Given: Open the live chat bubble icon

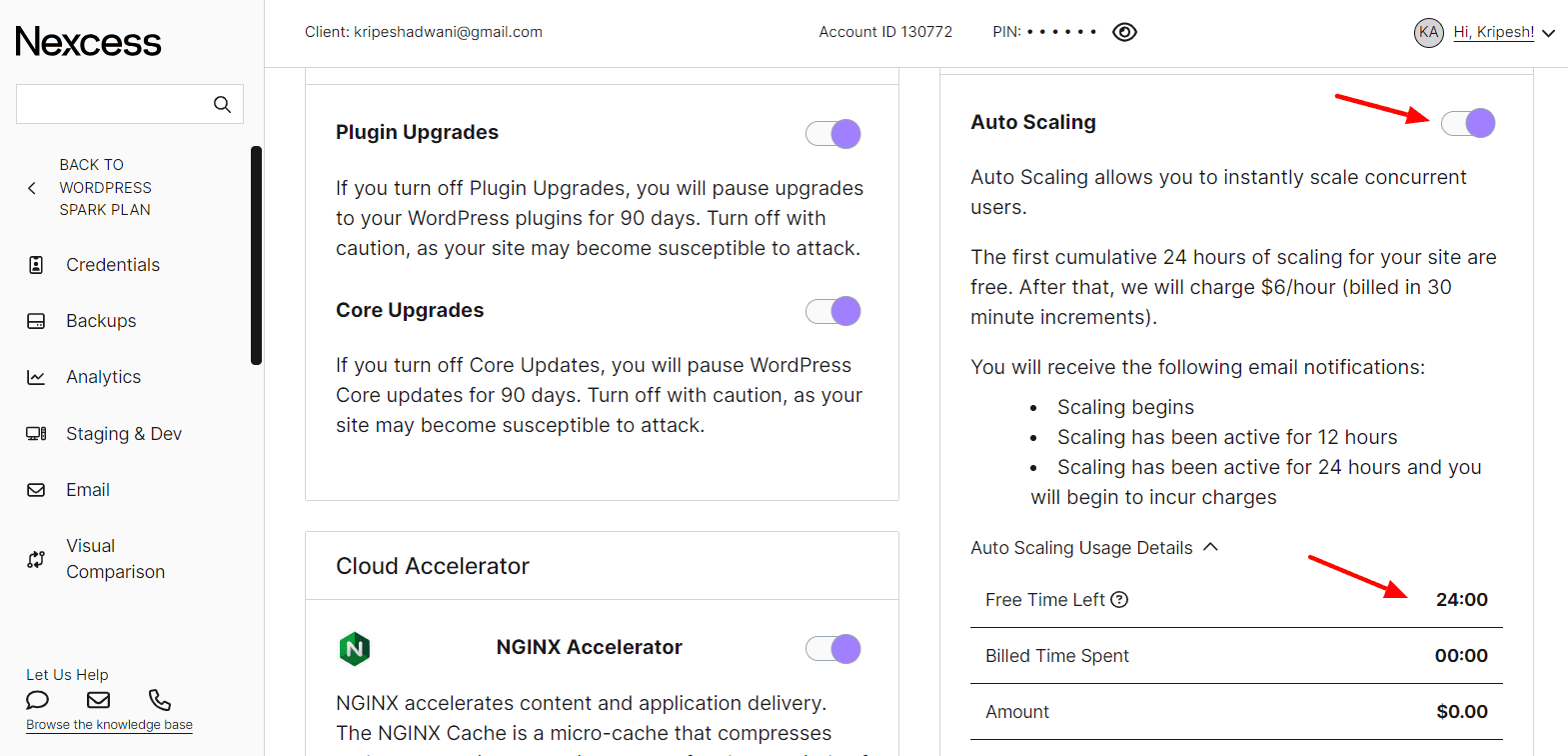Looking at the screenshot, I should 37,700.
